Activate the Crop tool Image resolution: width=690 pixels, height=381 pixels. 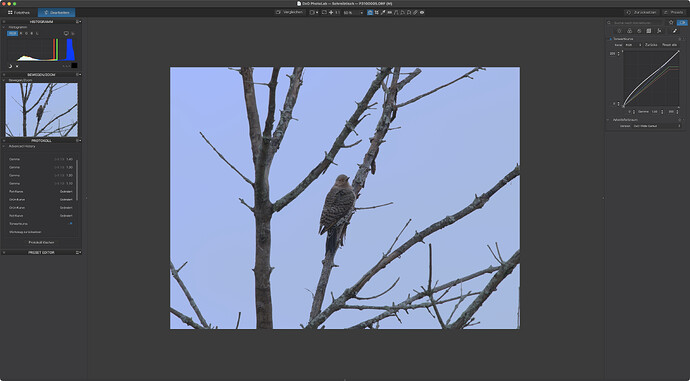[376, 12]
